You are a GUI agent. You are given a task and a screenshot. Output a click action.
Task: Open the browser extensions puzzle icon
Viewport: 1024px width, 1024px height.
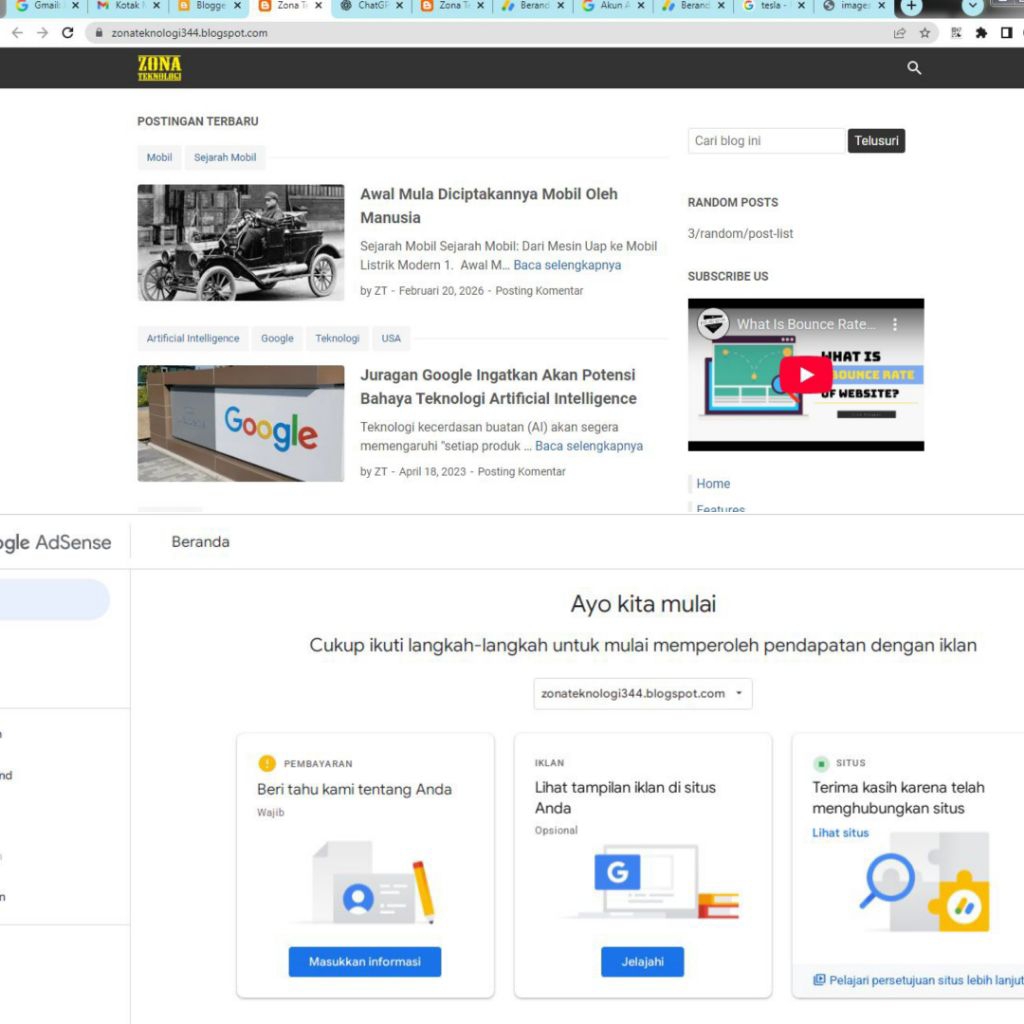pos(982,31)
